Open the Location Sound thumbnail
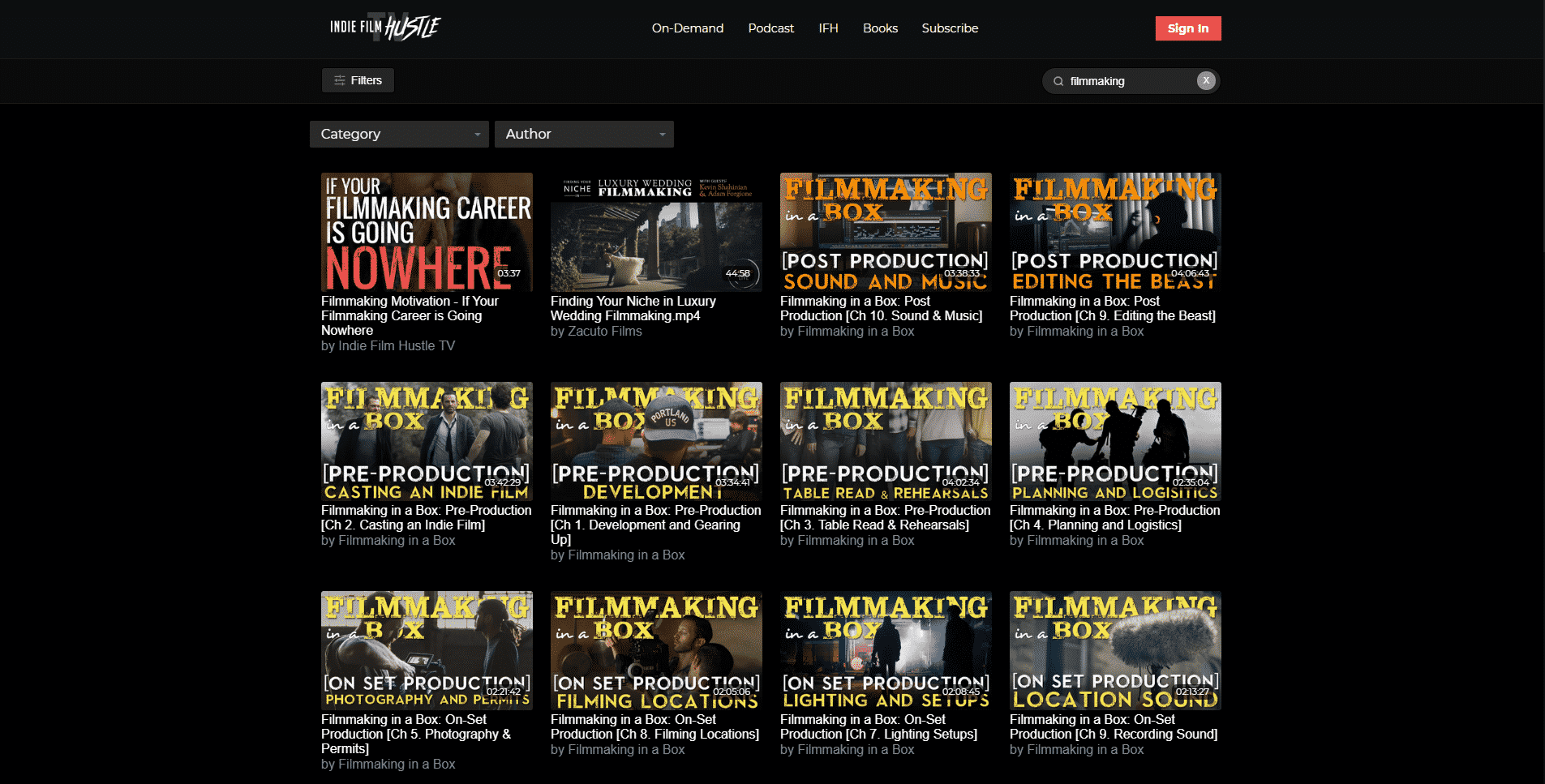This screenshot has width=1545, height=784. [1115, 650]
